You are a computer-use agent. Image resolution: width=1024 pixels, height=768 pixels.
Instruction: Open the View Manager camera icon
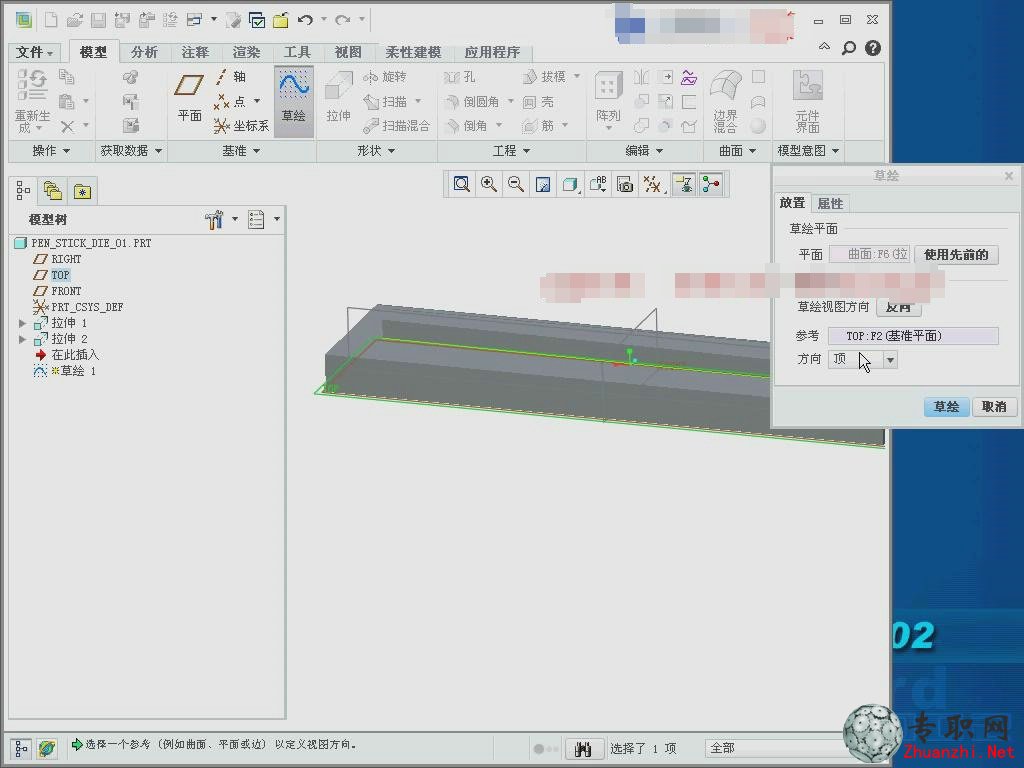625,184
